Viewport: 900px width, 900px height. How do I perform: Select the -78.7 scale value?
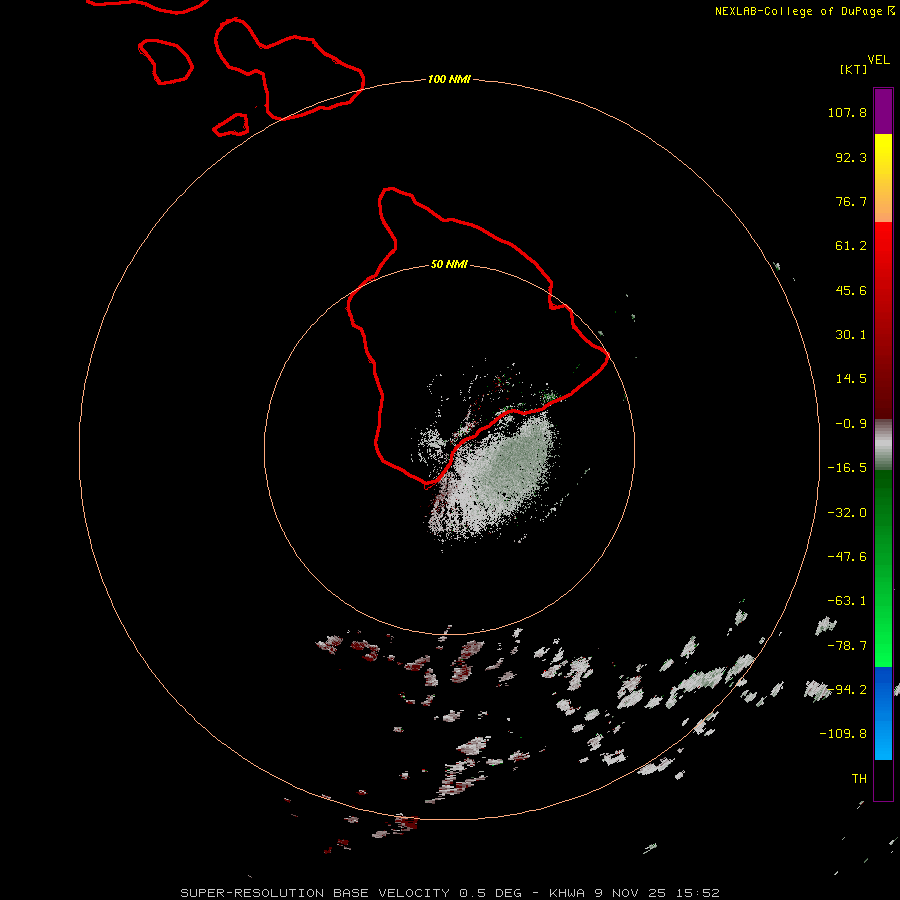coord(847,646)
